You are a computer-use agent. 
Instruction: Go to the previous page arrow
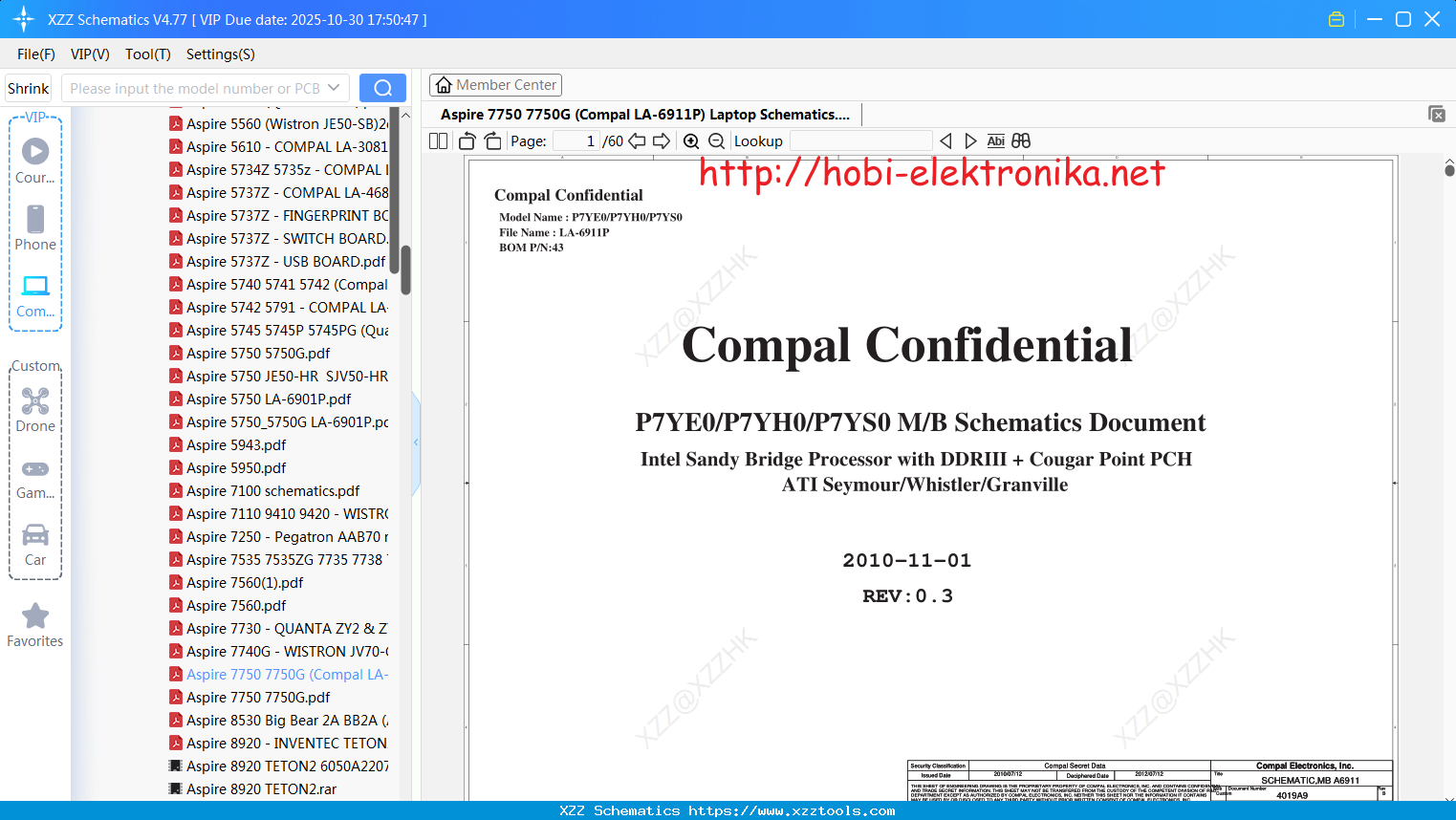click(637, 140)
